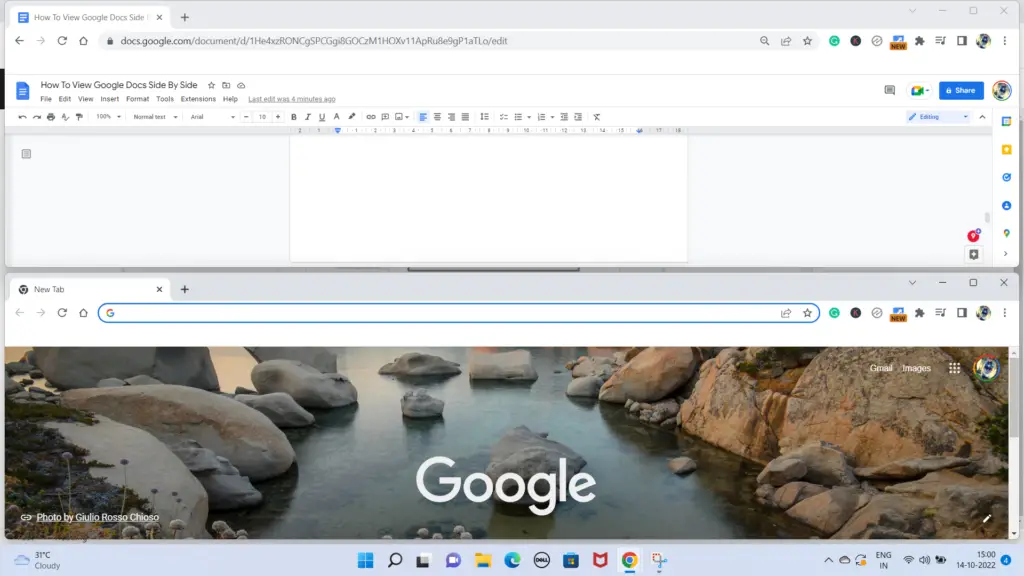Open line and paragraph spacing options
This screenshot has width=1024, height=576.
[x=485, y=117]
